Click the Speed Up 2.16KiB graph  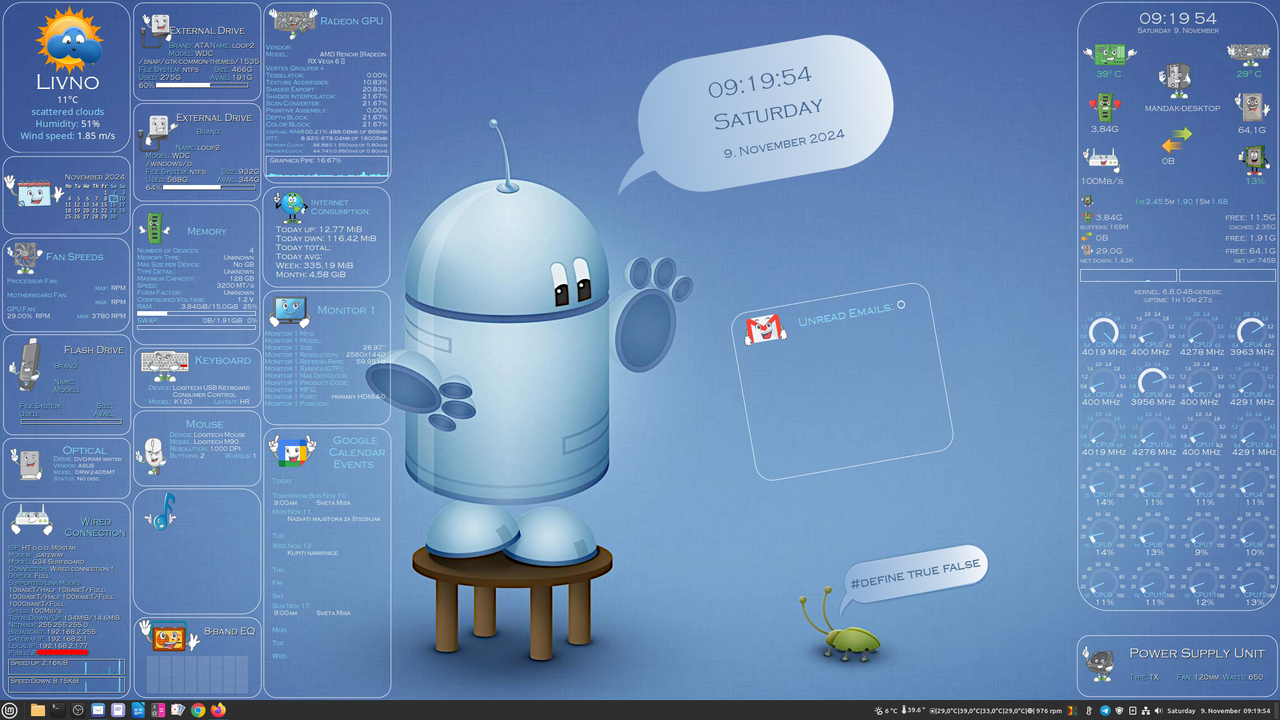click(x=67, y=667)
